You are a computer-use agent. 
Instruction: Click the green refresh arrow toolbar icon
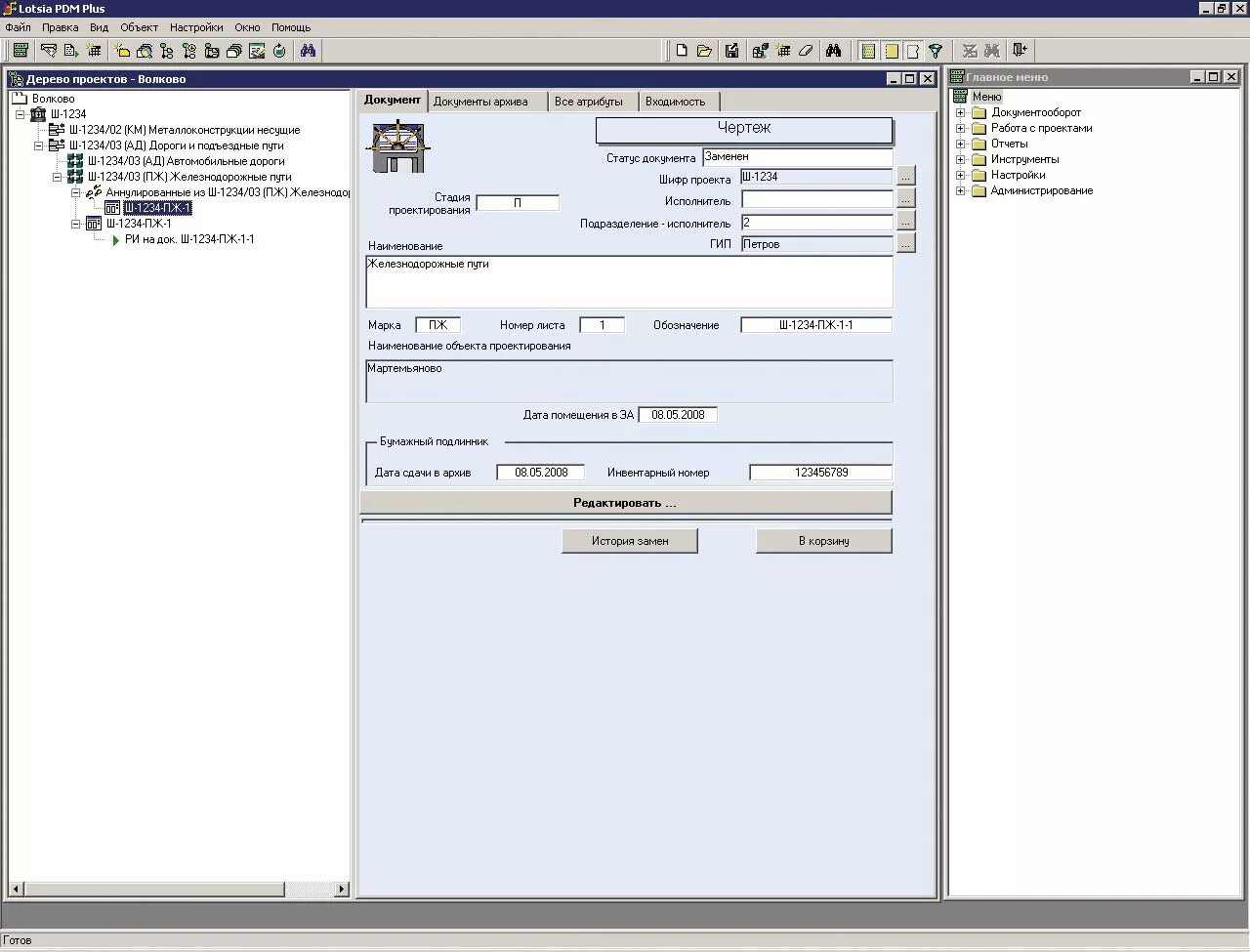click(279, 51)
